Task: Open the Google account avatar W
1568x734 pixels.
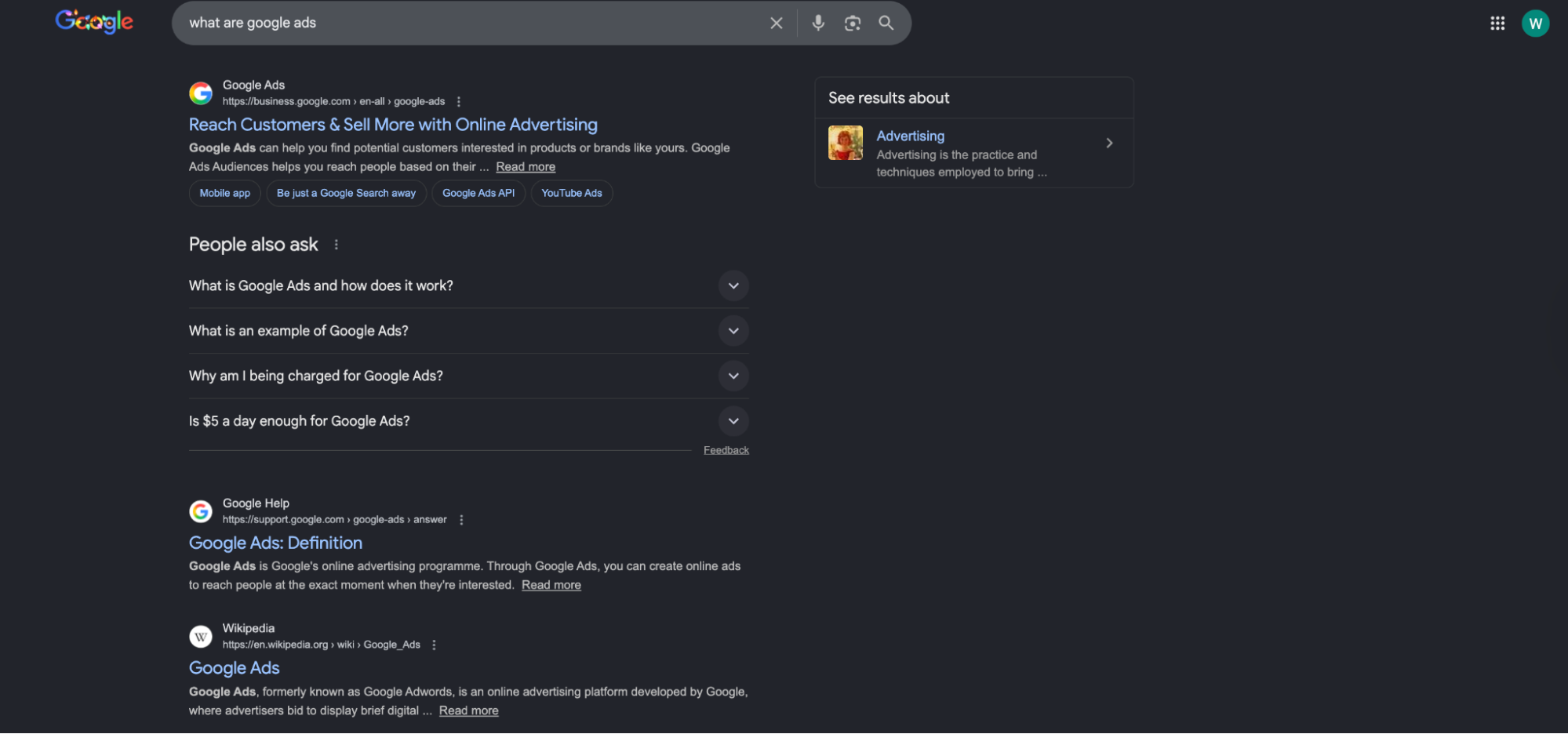Action: pyautogui.click(x=1534, y=24)
